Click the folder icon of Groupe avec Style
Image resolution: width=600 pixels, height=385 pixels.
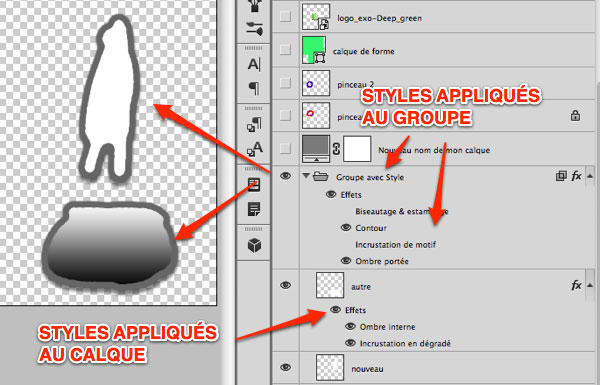click(320, 176)
